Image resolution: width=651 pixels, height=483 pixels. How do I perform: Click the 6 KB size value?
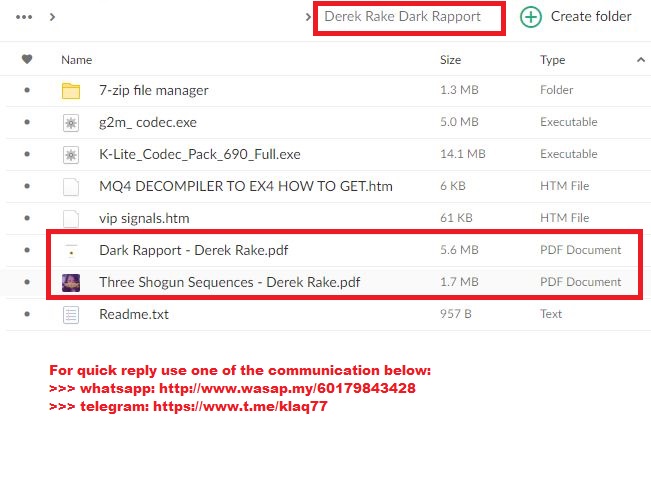[x=453, y=186]
